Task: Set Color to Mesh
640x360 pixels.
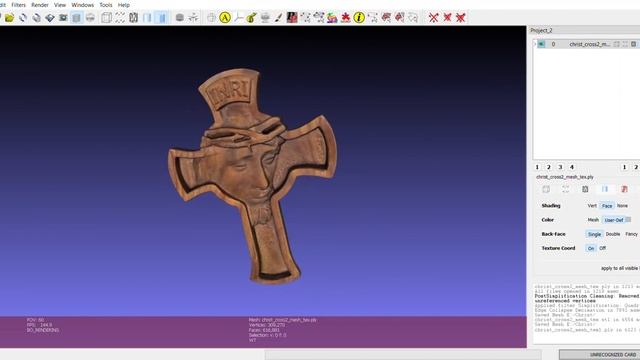Action: (593, 220)
